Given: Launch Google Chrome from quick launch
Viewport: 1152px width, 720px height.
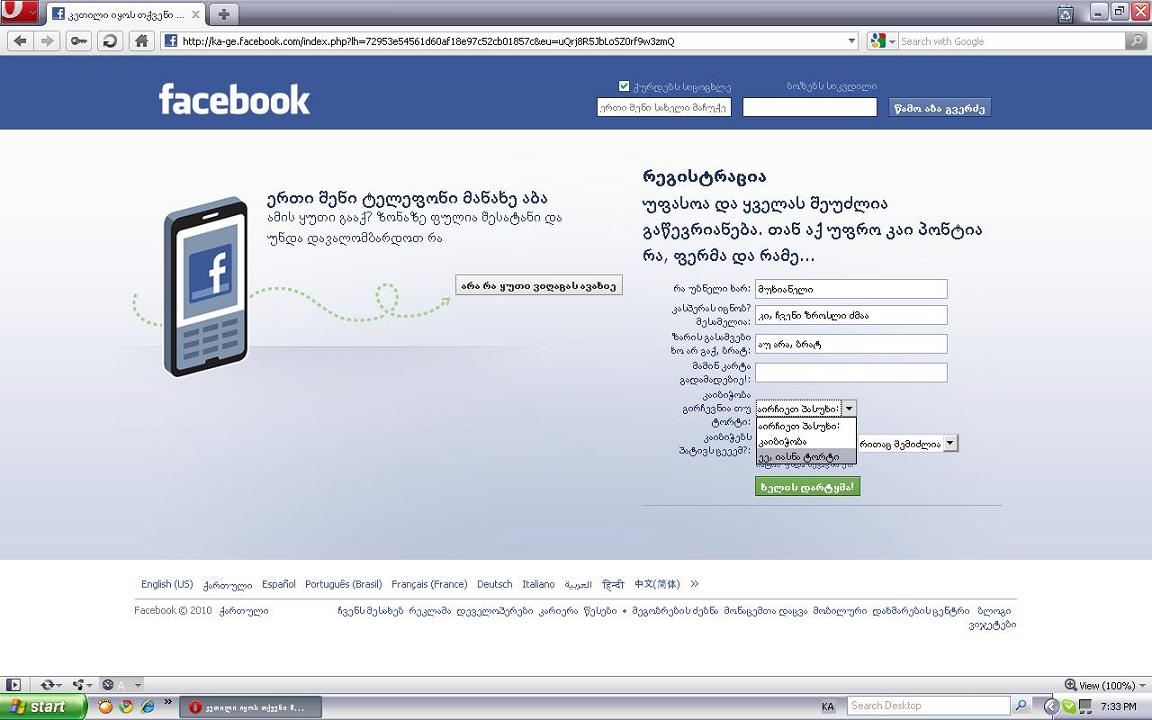Looking at the screenshot, I should coord(126,707).
